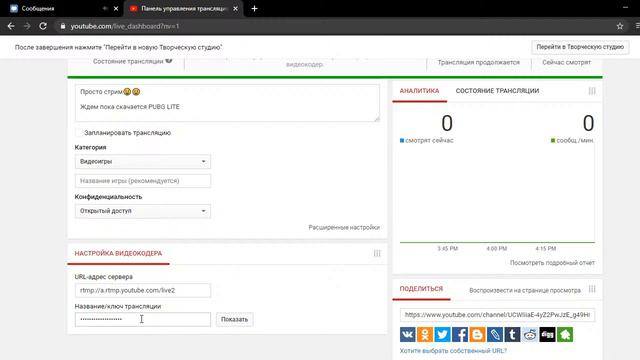Go forward in browser history
The image size is (640, 360).
(27, 26)
